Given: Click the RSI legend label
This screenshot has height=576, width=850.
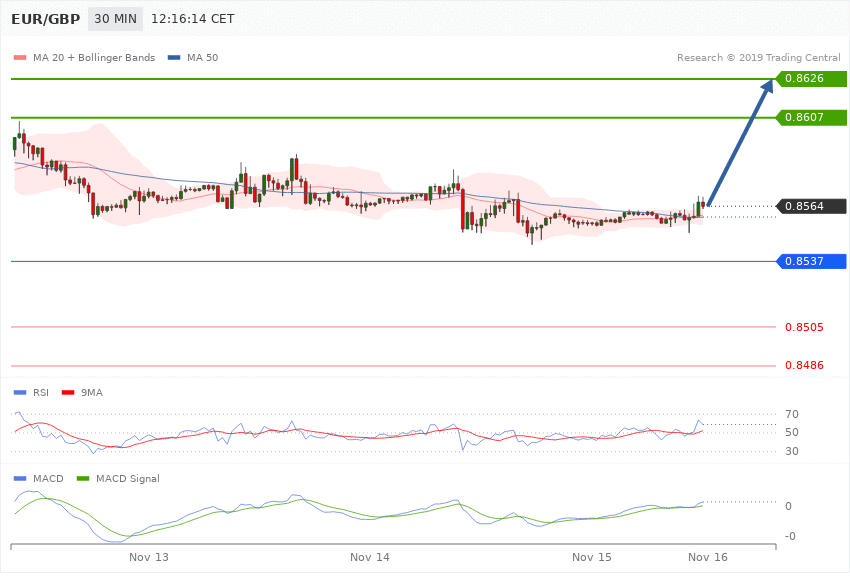Looking at the screenshot, I should click(x=41, y=393).
